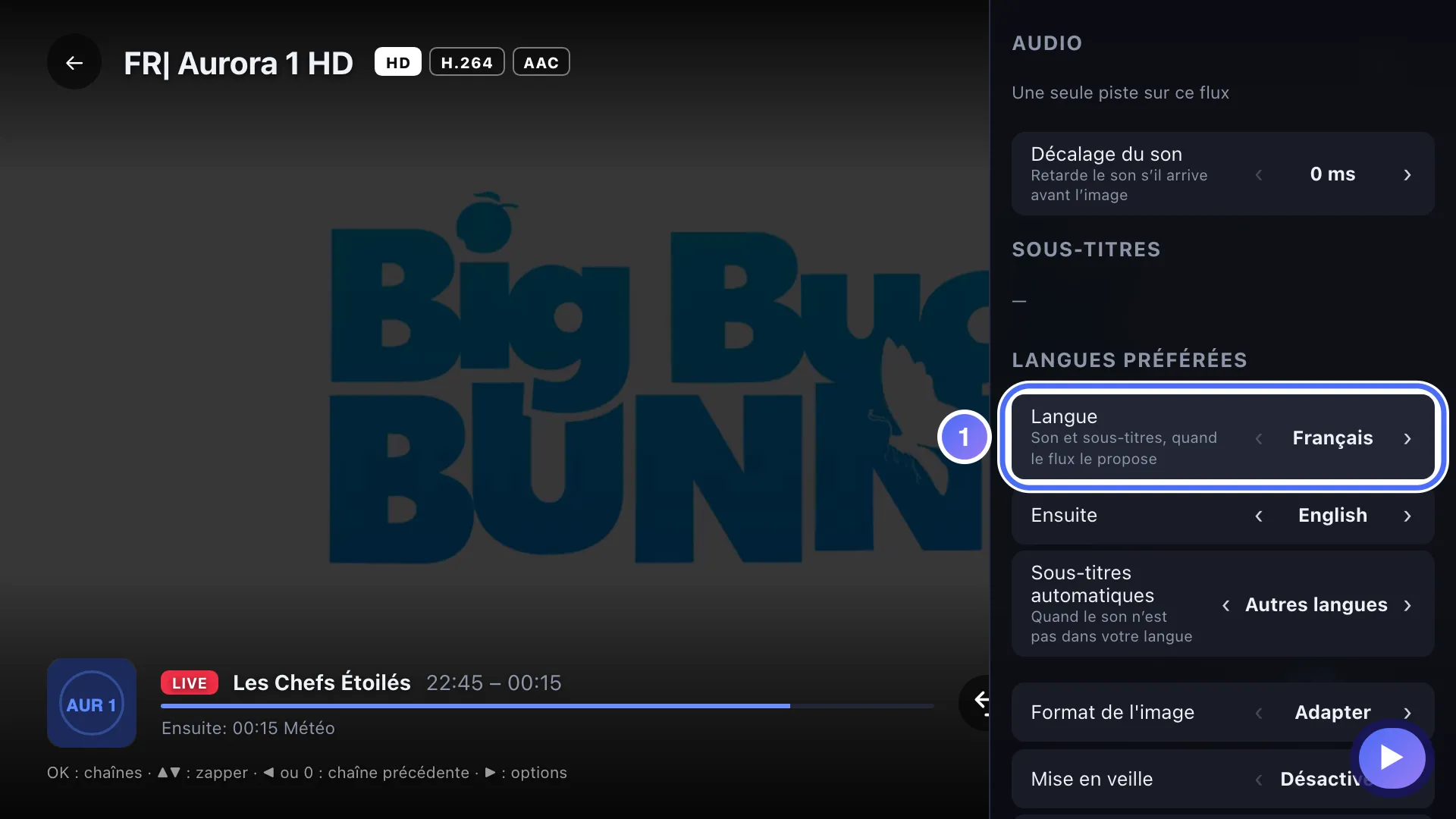Click the red LIVE badge
The image size is (1456, 819).
point(189,682)
